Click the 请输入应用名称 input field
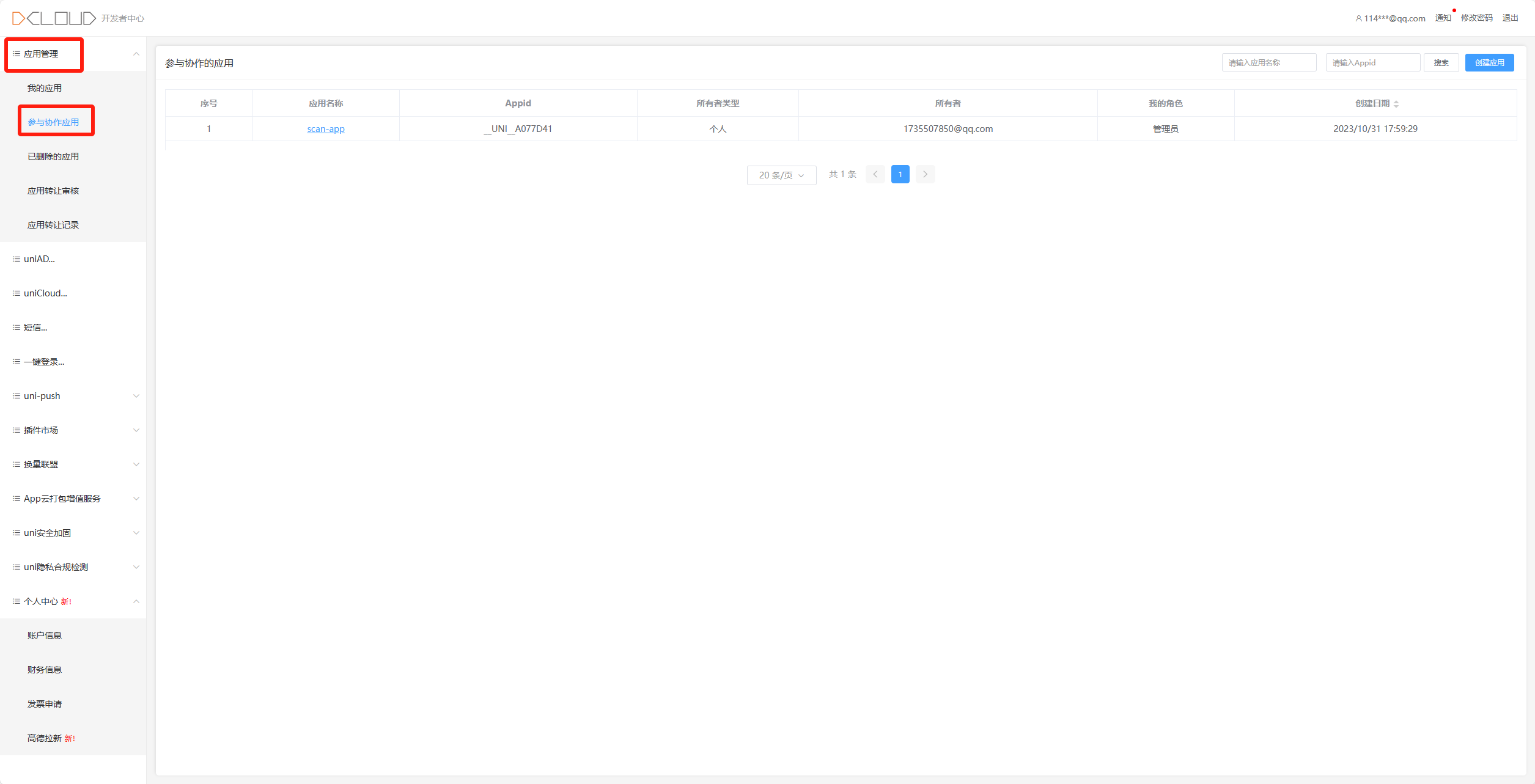The height and width of the screenshot is (784, 1535). (x=1268, y=63)
